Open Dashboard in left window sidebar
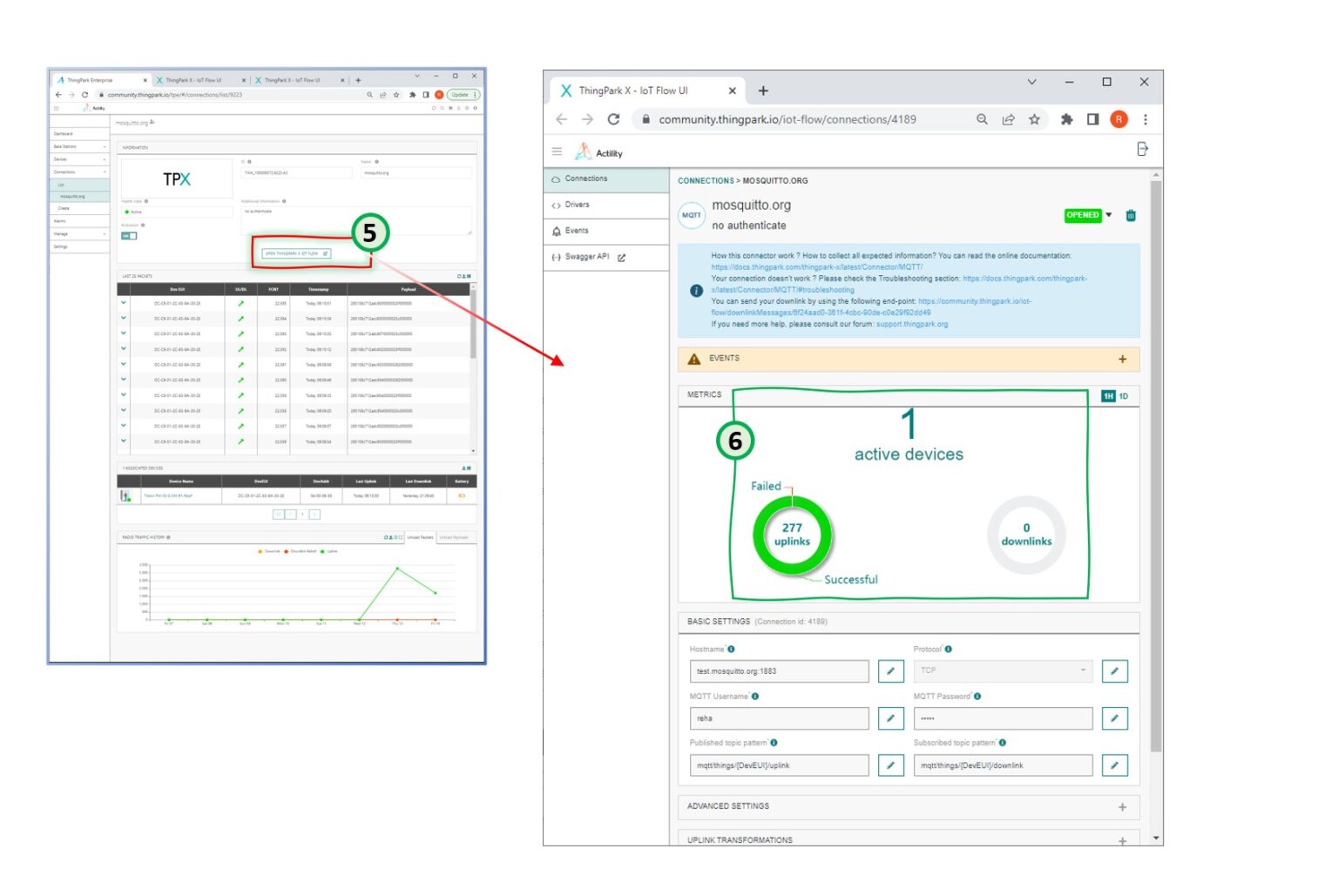The width and height of the screenshot is (1338, 896). [79, 134]
